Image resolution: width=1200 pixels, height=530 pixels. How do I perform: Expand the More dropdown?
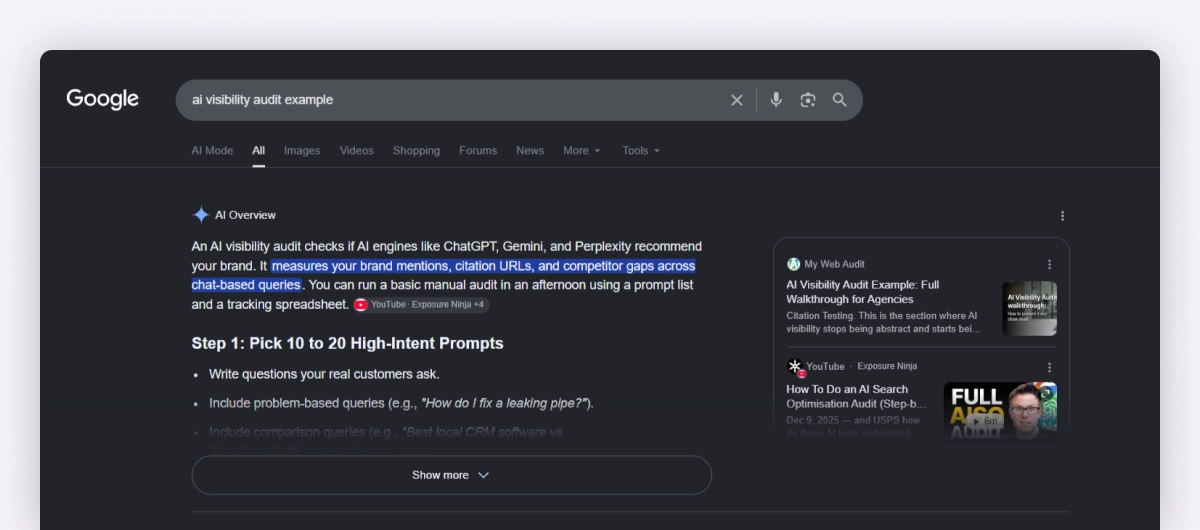582,150
